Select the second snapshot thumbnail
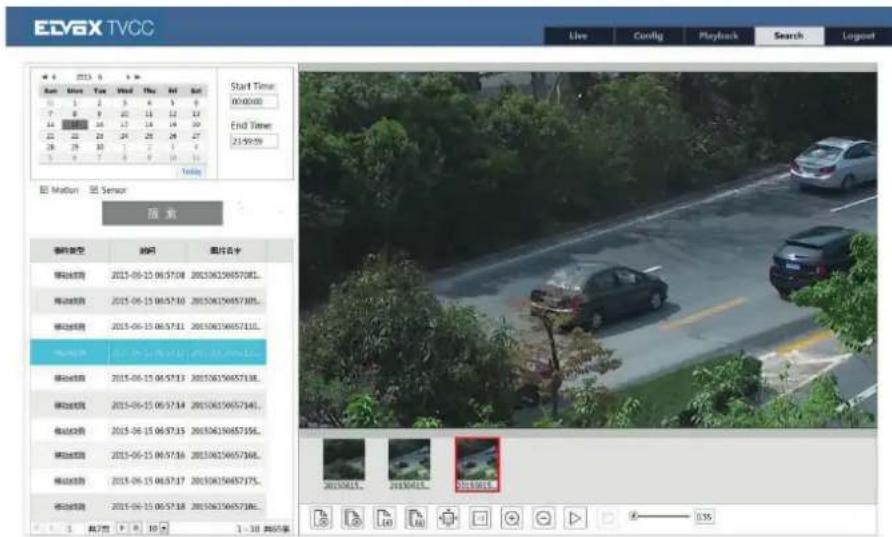Viewport: 892px width, 537px height. [409, 464]
